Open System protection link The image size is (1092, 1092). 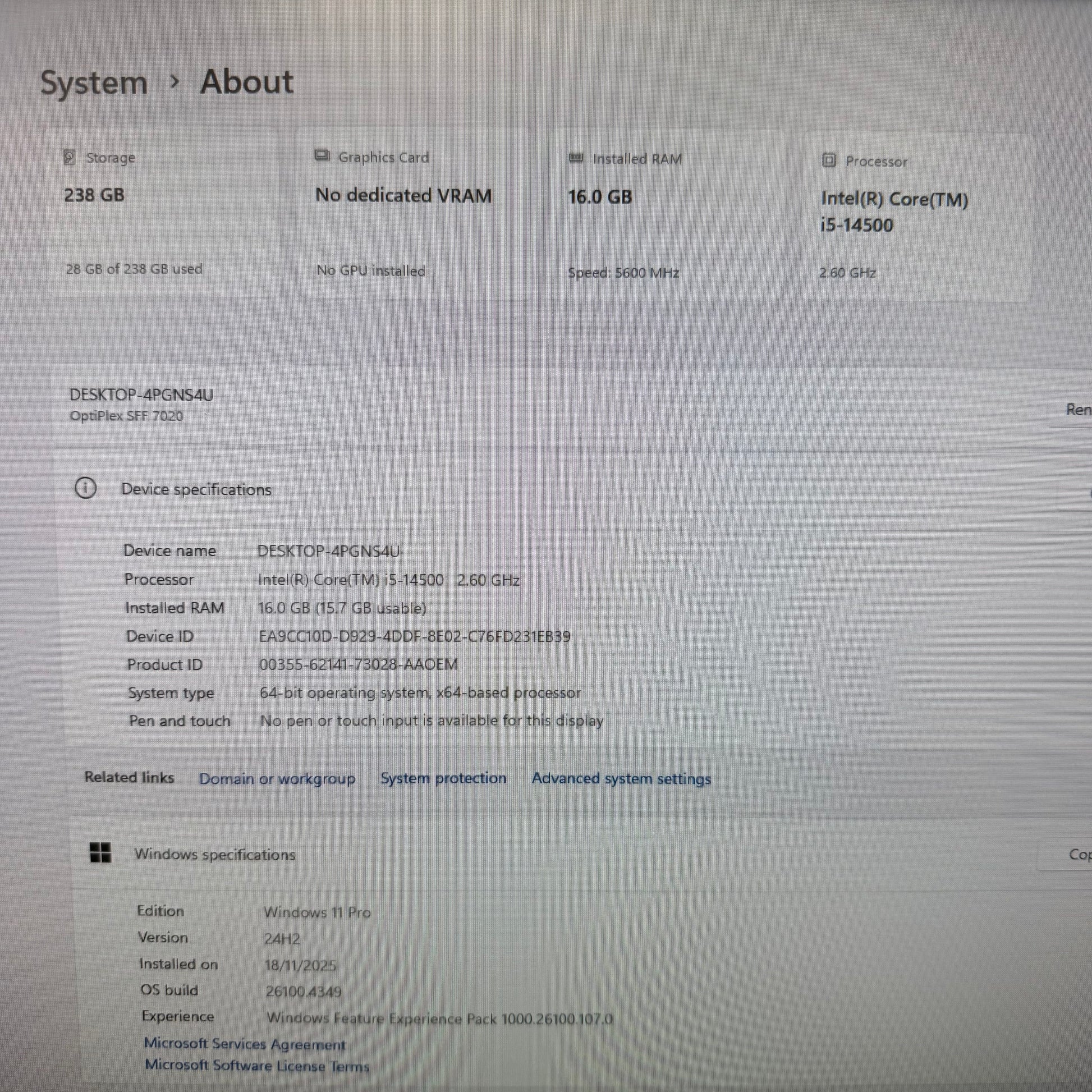pyautogui.click(x=443, y=778)
